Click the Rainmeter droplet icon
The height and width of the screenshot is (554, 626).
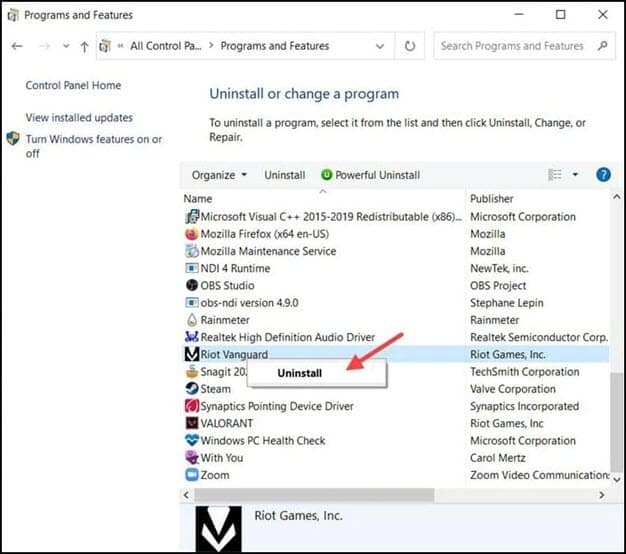coord(192,320)
